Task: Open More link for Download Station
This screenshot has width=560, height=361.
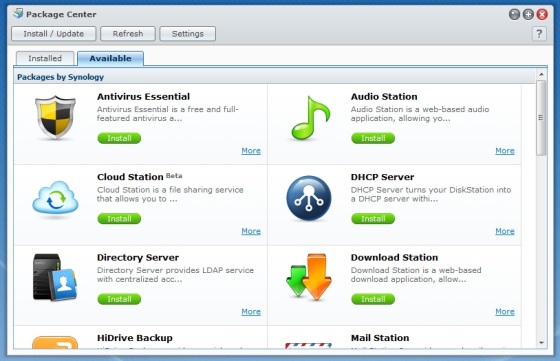Action: [x=505, y=311]
